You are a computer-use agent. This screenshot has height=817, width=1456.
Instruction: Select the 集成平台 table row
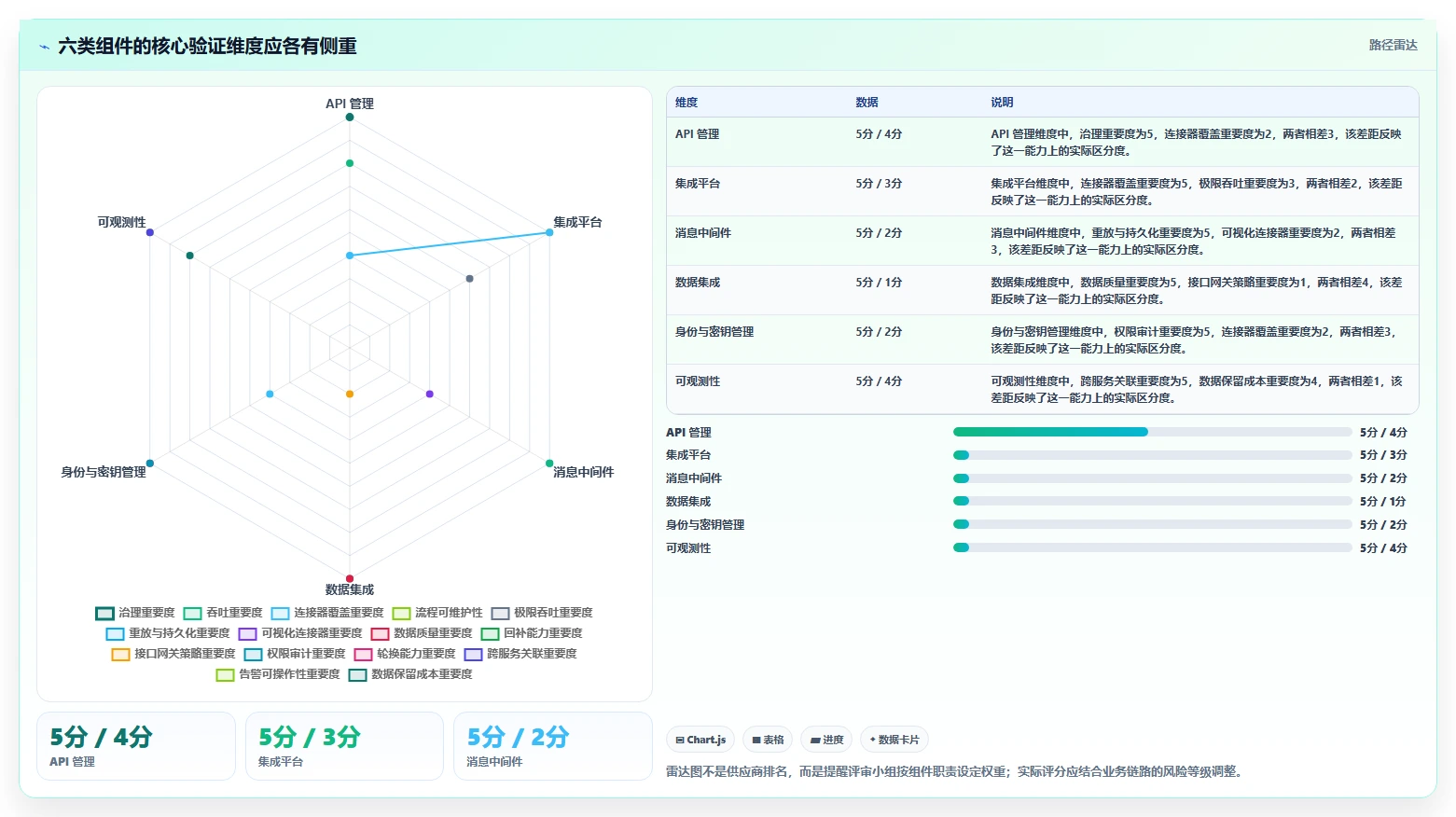1043,191
